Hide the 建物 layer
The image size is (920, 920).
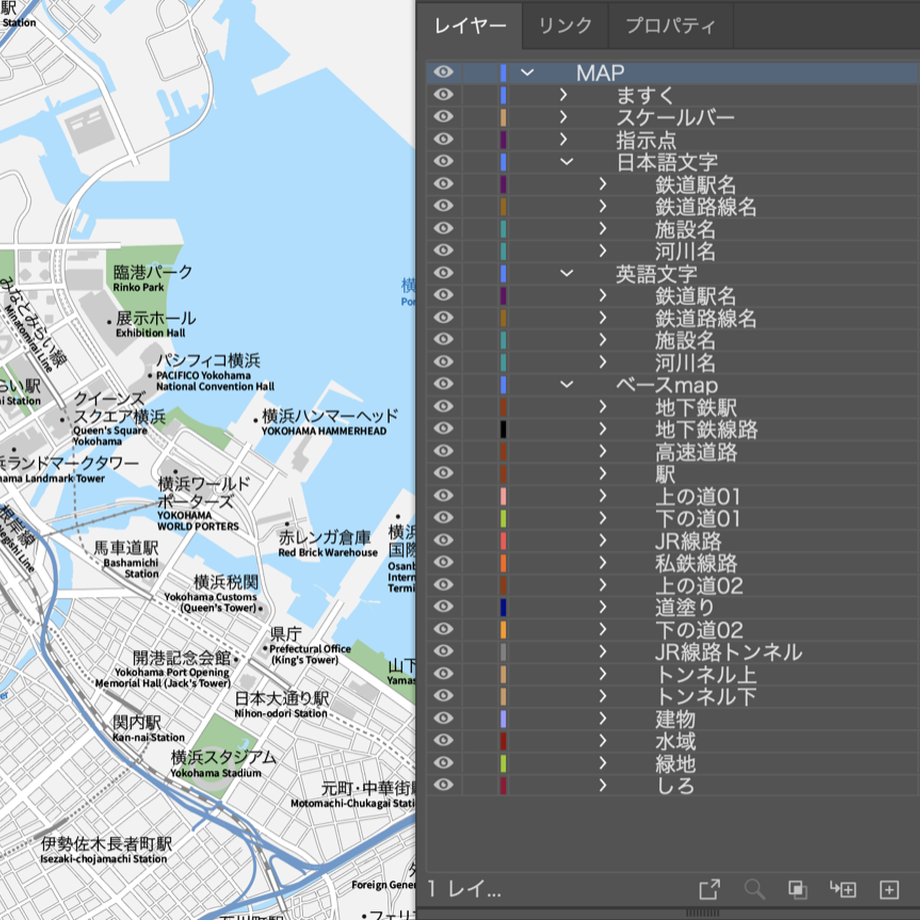pos(444,718)
